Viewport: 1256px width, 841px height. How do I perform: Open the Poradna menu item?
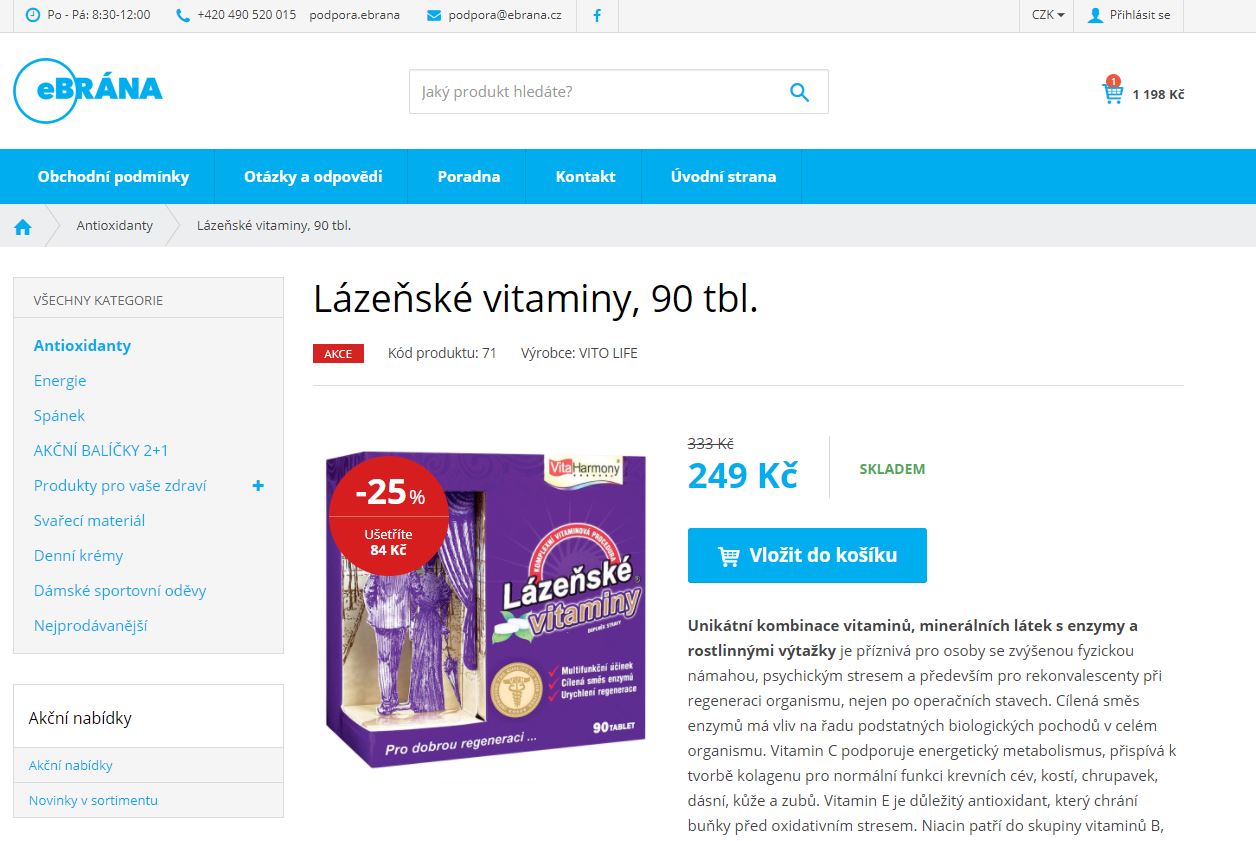click(469, 176)
